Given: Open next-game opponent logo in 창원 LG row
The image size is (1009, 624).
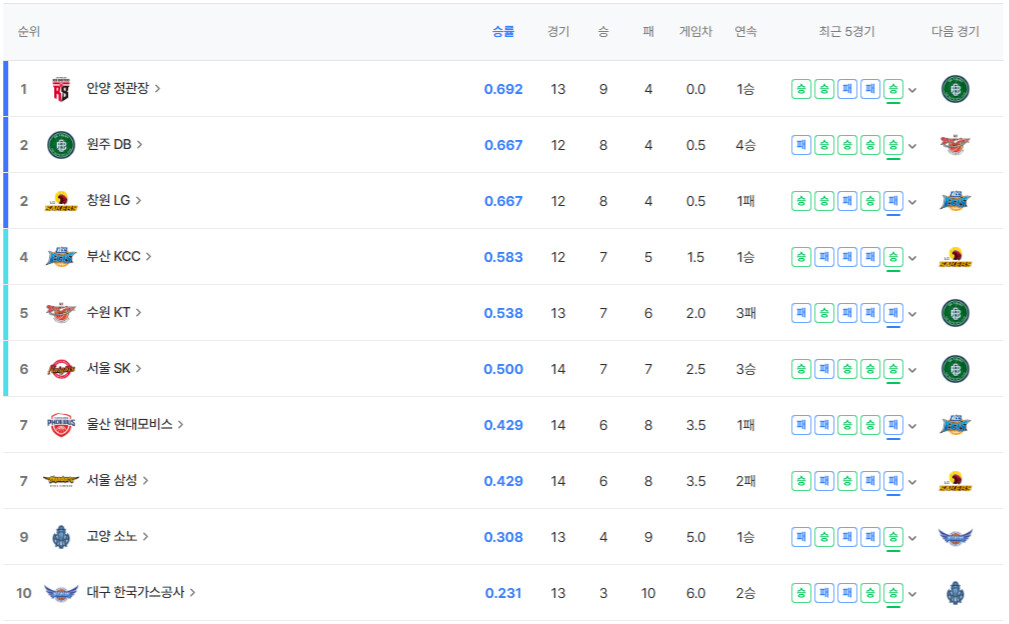Looking at the screenshot, I should pos(955,201).
